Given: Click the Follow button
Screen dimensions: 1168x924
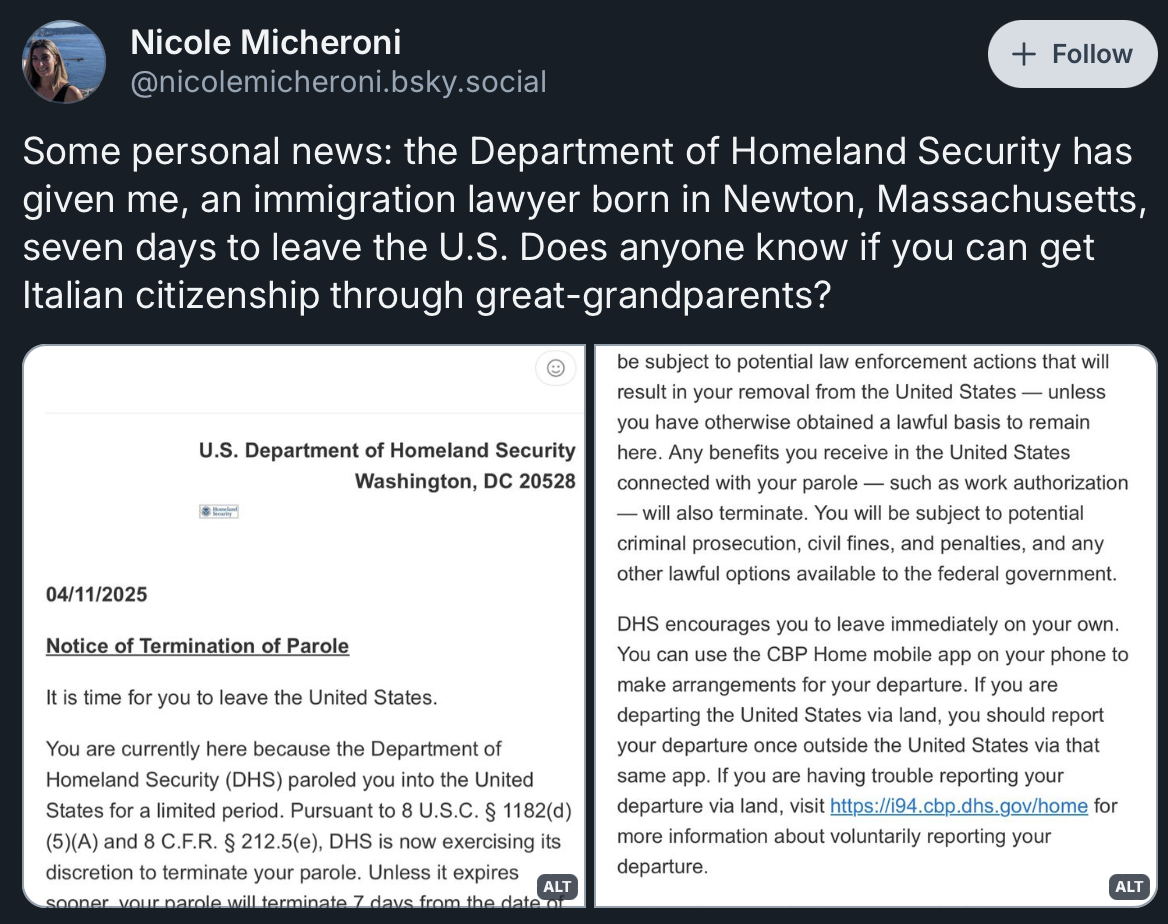Looking at the screenshot, I should (x=1072, y=54).
